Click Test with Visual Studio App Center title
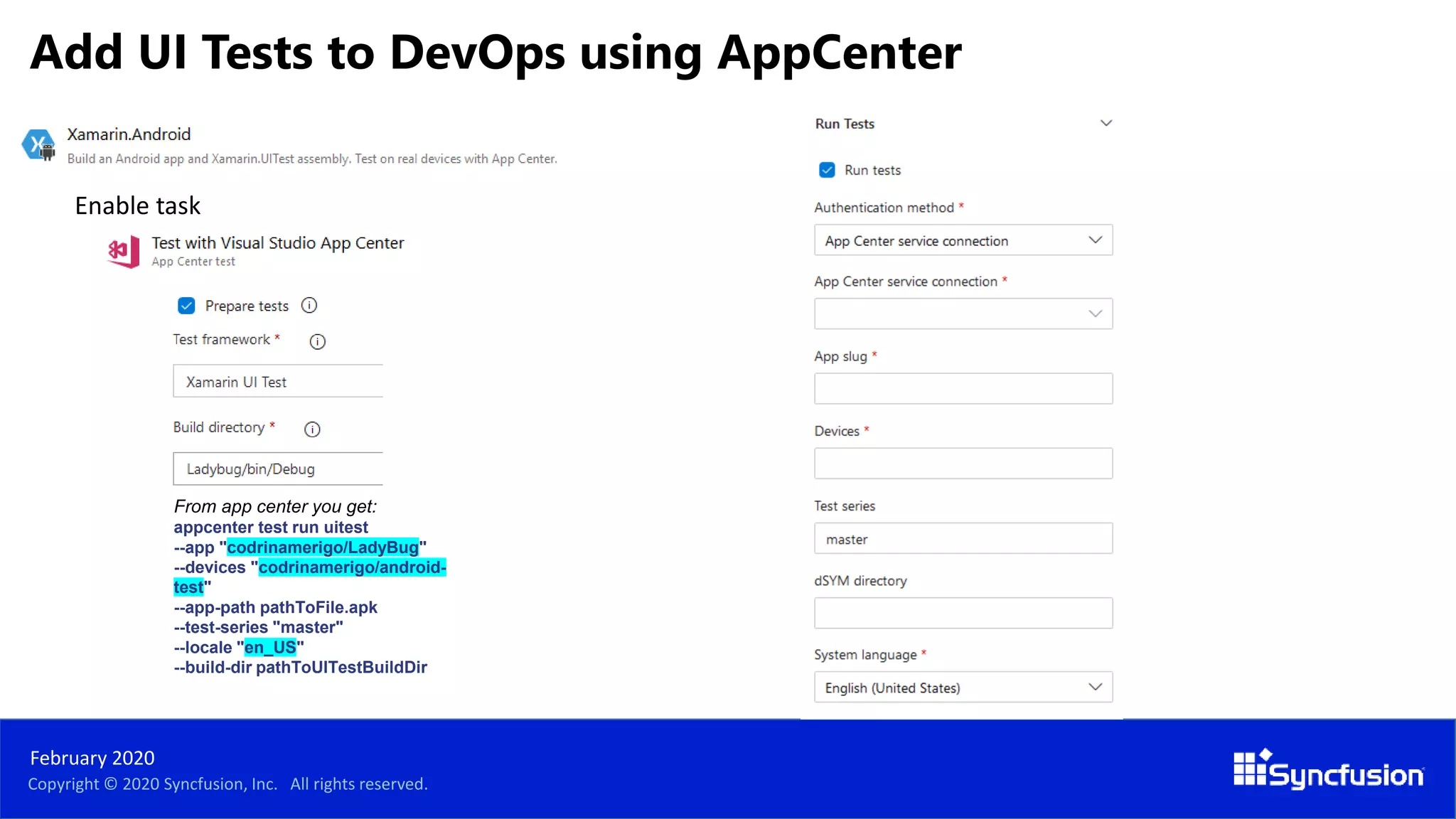This screenshot has width=1456, height=819. [277, 243]
